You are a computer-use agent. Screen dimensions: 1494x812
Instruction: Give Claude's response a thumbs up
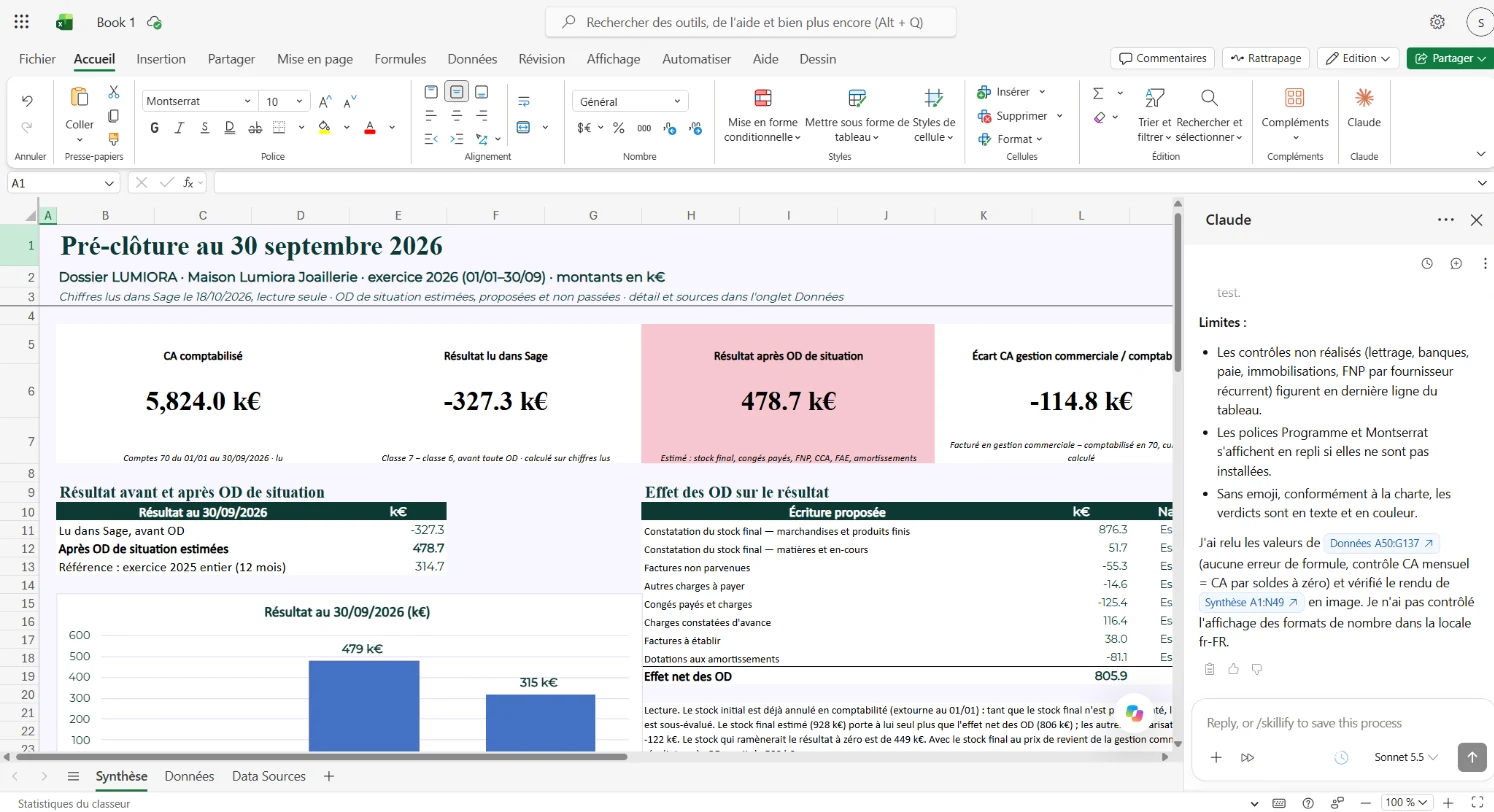[1233, 669]
